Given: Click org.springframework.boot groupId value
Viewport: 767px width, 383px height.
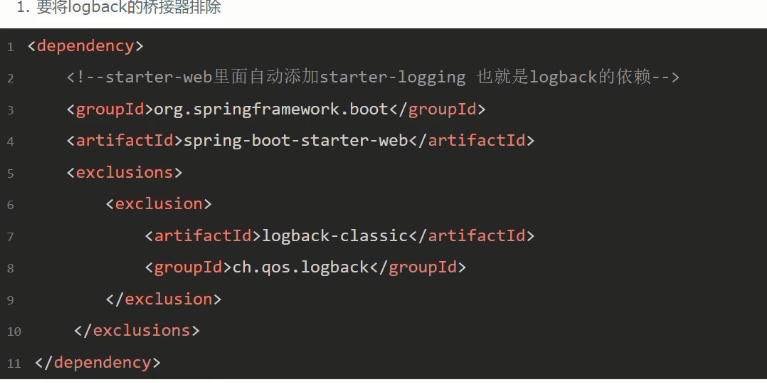Looking at the screenshot, I should tap(271, 109).
